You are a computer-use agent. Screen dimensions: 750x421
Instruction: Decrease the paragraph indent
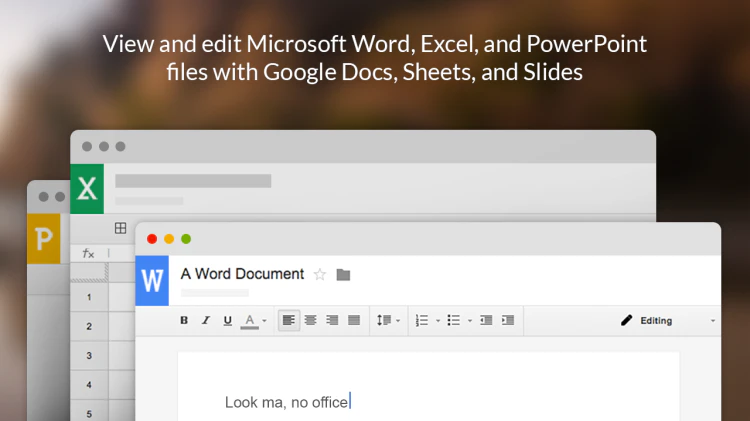point(486,320)
